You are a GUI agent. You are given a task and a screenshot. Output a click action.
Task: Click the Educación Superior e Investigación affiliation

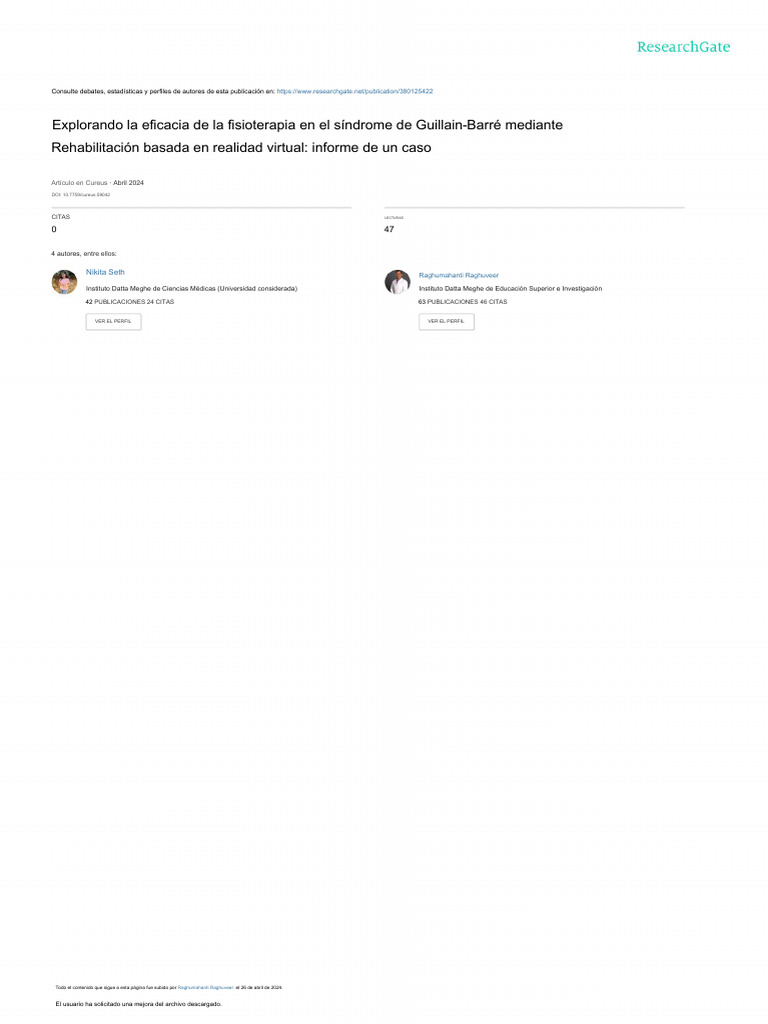click(x=510, y=289)
